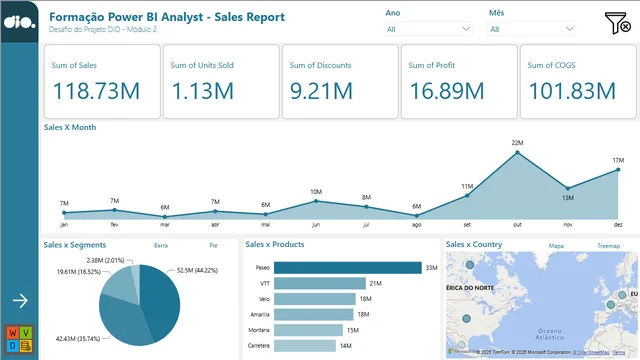This screenshot has height=360, width=640.
Task: Click the Montana bar in products chart
Action: (x=308, y=330)
